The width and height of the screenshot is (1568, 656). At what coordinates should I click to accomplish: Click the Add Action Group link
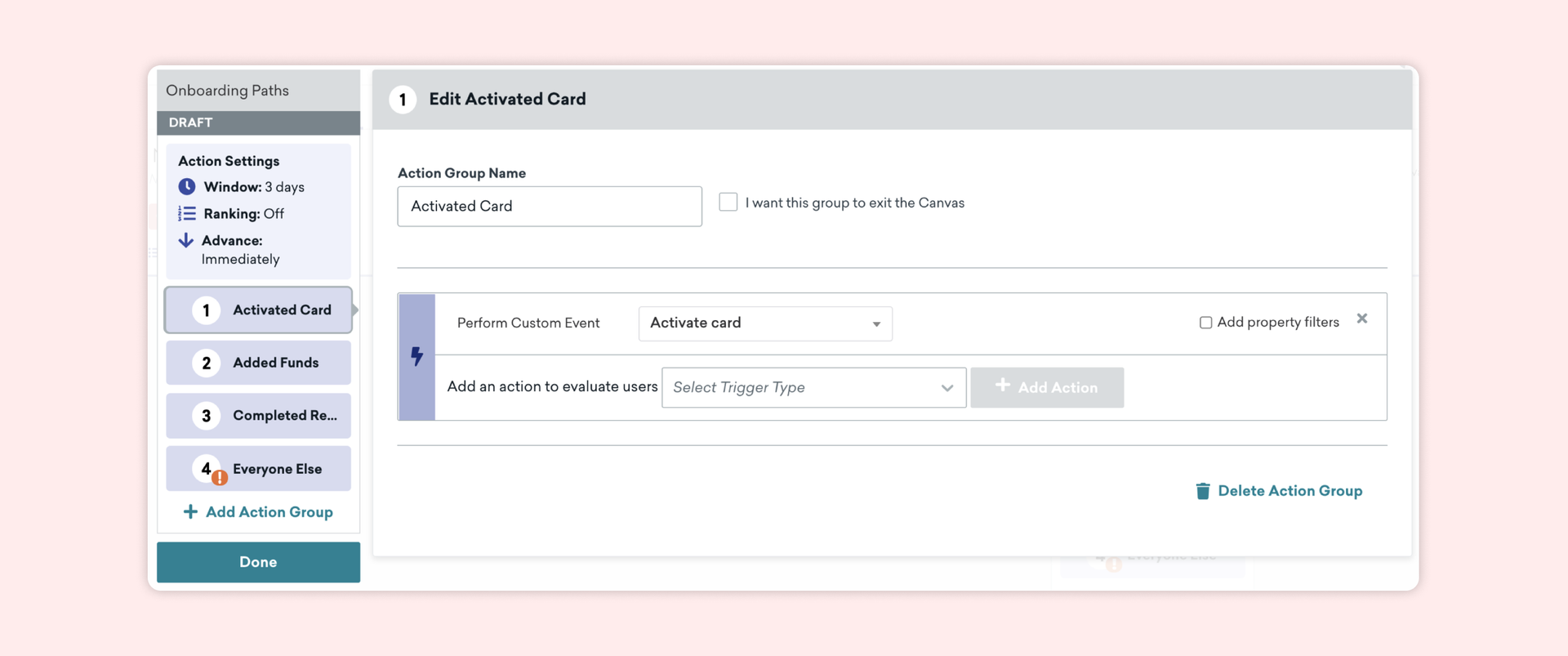tap(258, 512)
